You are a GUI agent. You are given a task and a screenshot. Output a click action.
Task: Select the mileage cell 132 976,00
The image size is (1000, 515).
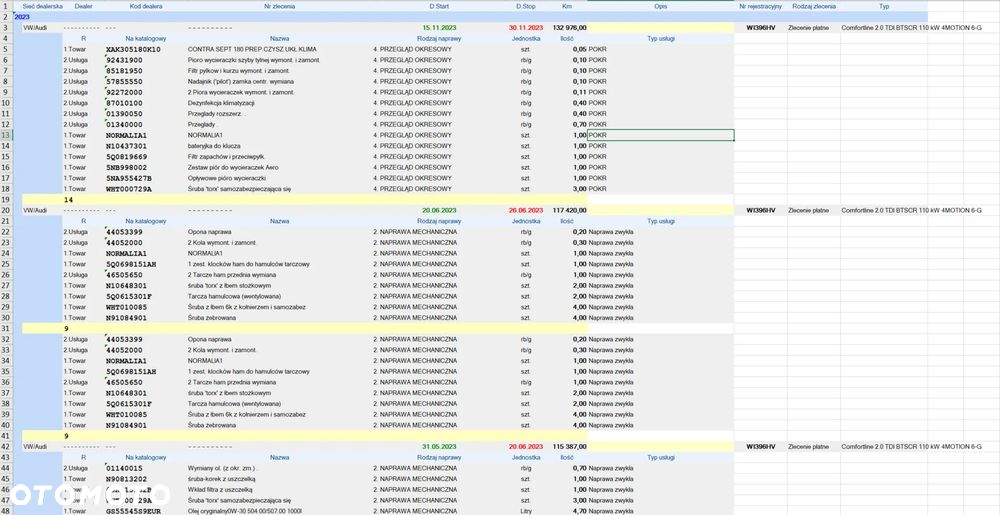[x=570, y=28]
